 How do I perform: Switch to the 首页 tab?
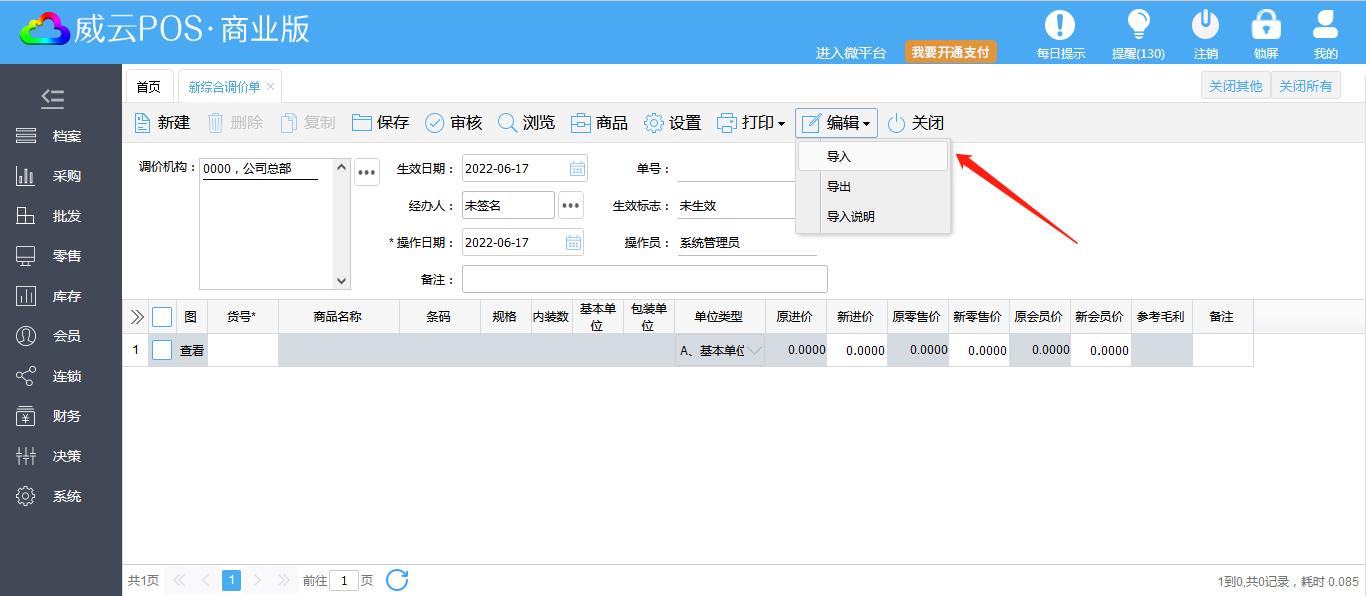point(148,87)
